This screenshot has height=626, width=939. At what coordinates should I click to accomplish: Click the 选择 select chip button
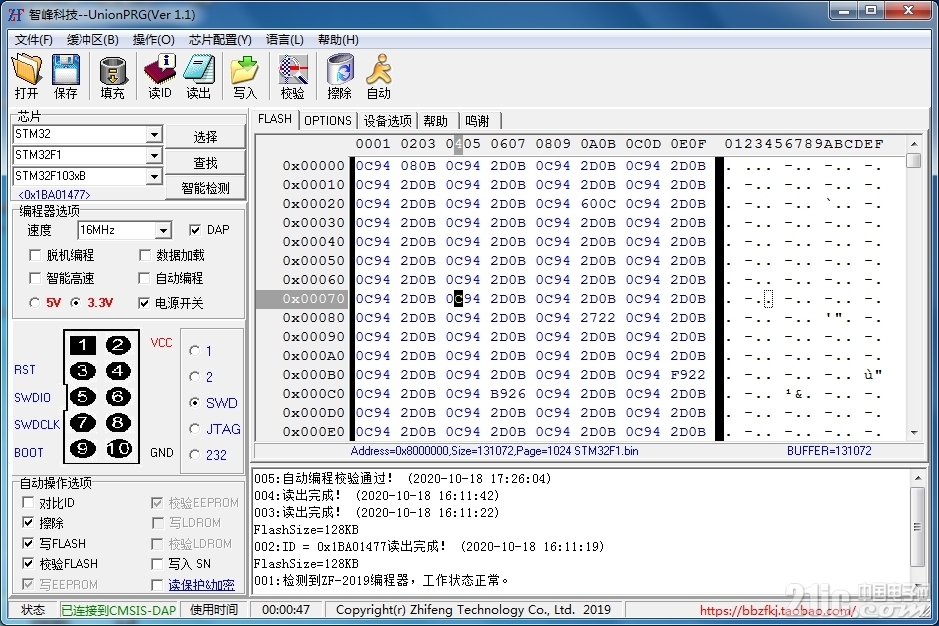[205, 137]
